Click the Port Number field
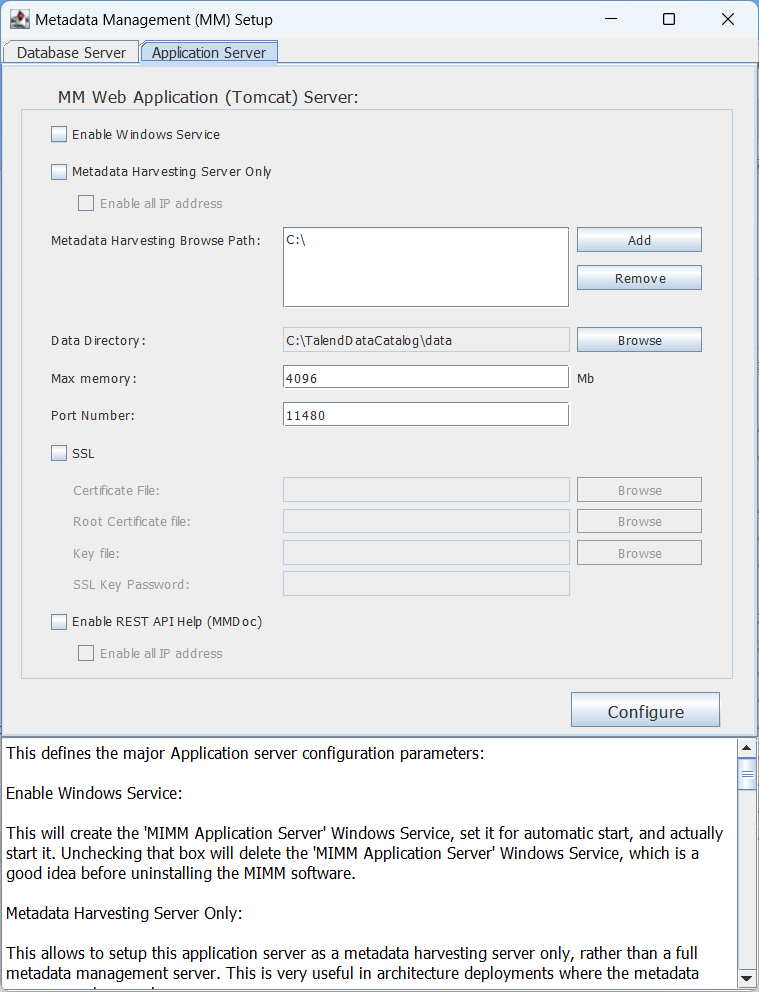 425,413
